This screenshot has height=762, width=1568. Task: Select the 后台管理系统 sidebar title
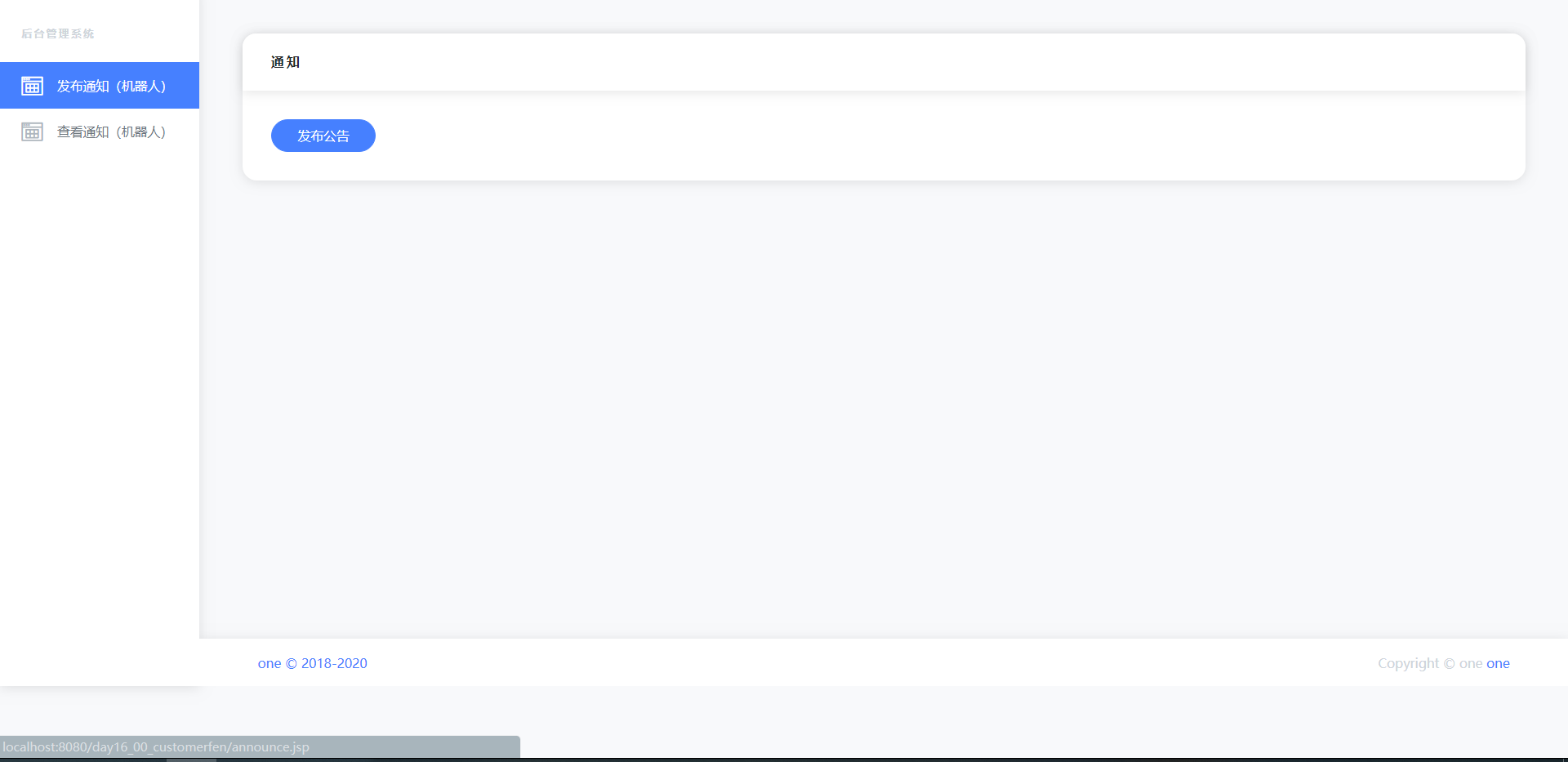click(x=58, y=33)
